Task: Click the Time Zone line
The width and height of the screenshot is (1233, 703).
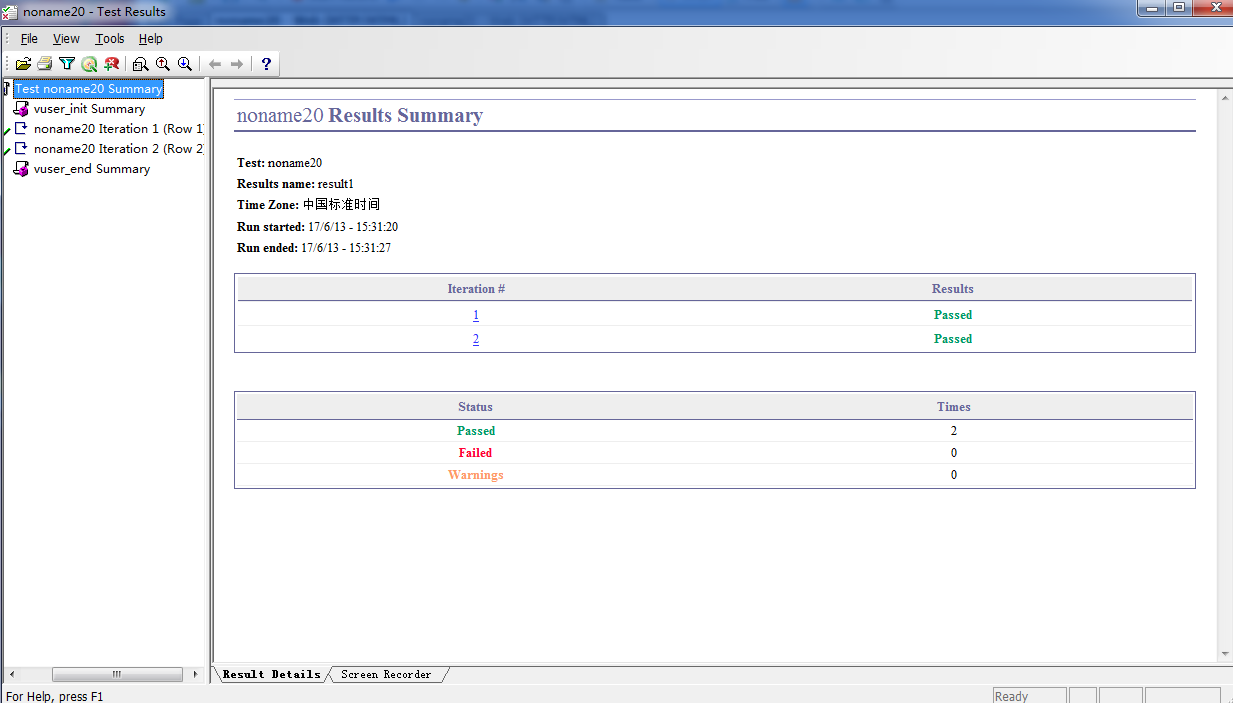Action: 308,205
